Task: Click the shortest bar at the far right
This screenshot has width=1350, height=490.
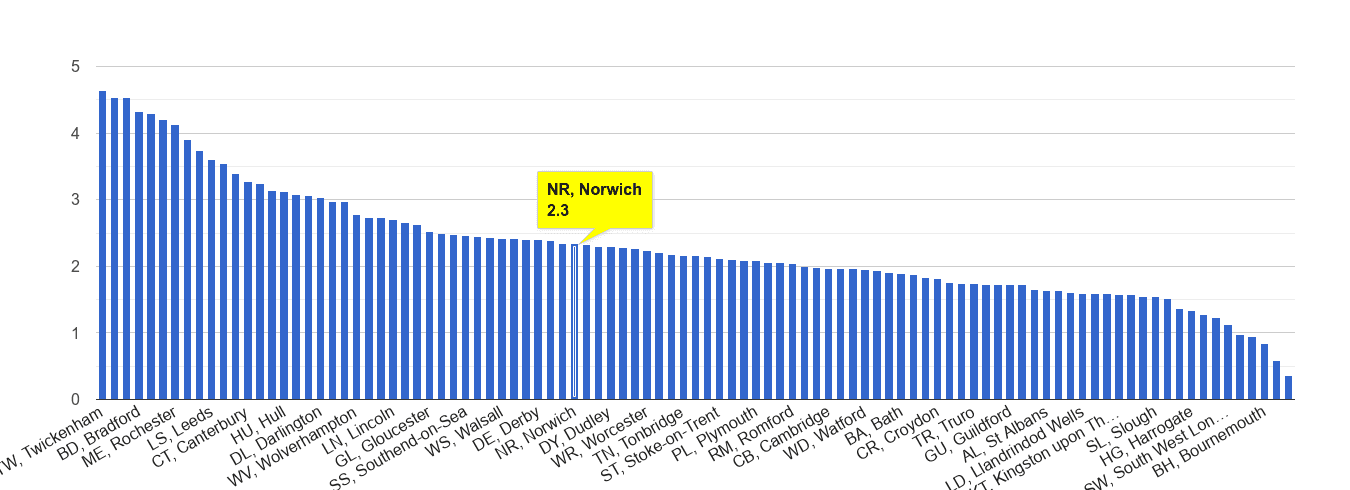Action: pos(1288,387)
